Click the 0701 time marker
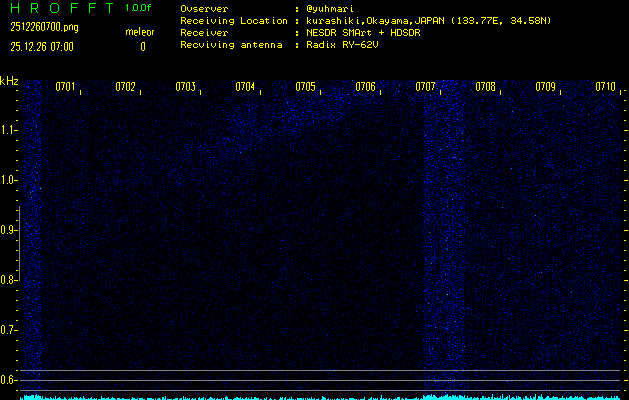The height and width of the screenshot is (400, 629). coord(65,87)
